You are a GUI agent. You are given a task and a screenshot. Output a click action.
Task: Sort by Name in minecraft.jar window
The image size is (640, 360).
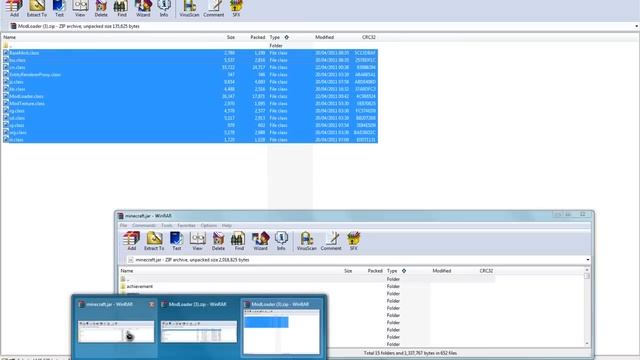tap(127, 271)
